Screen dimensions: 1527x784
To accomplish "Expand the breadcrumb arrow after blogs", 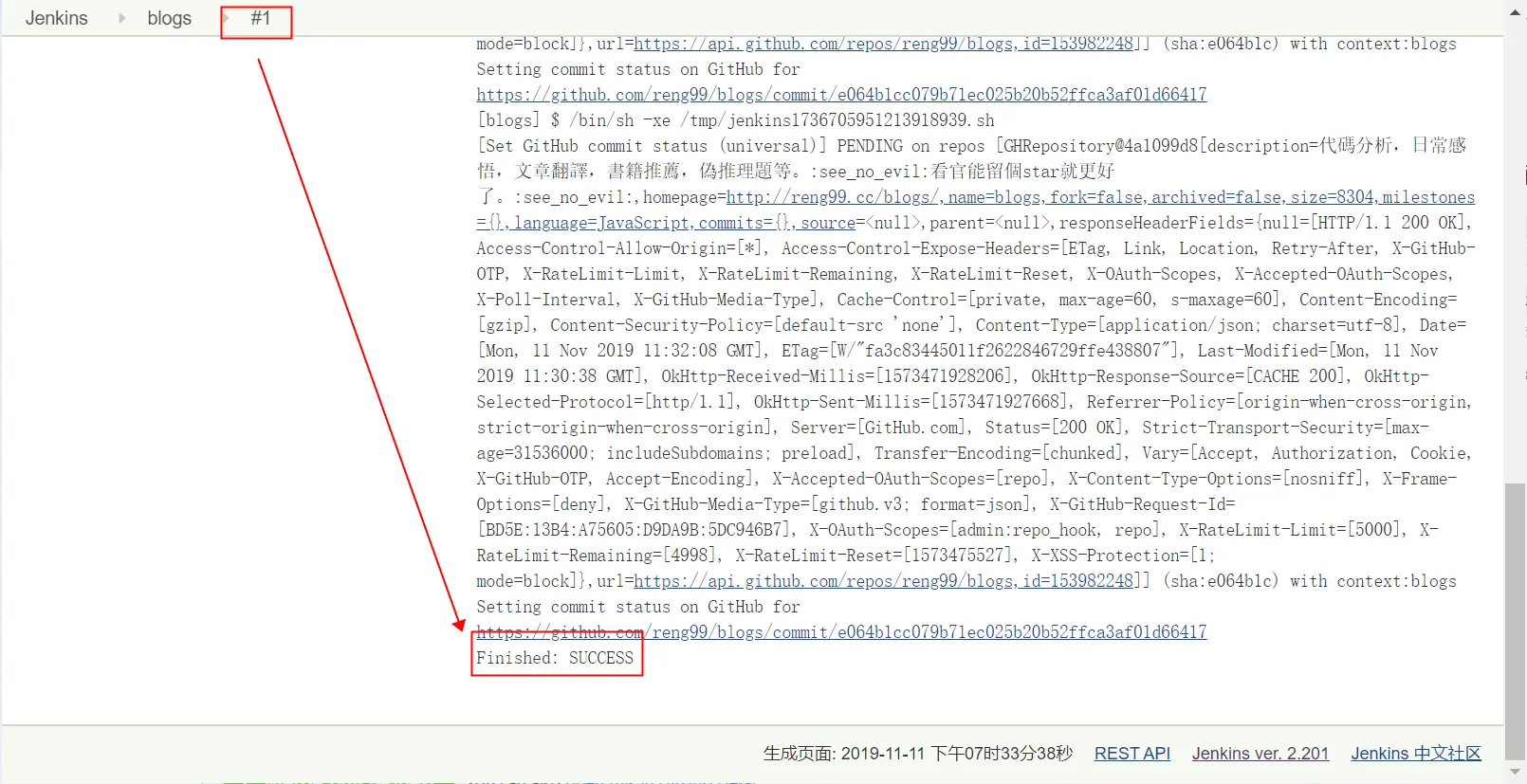I will [226, 18].
